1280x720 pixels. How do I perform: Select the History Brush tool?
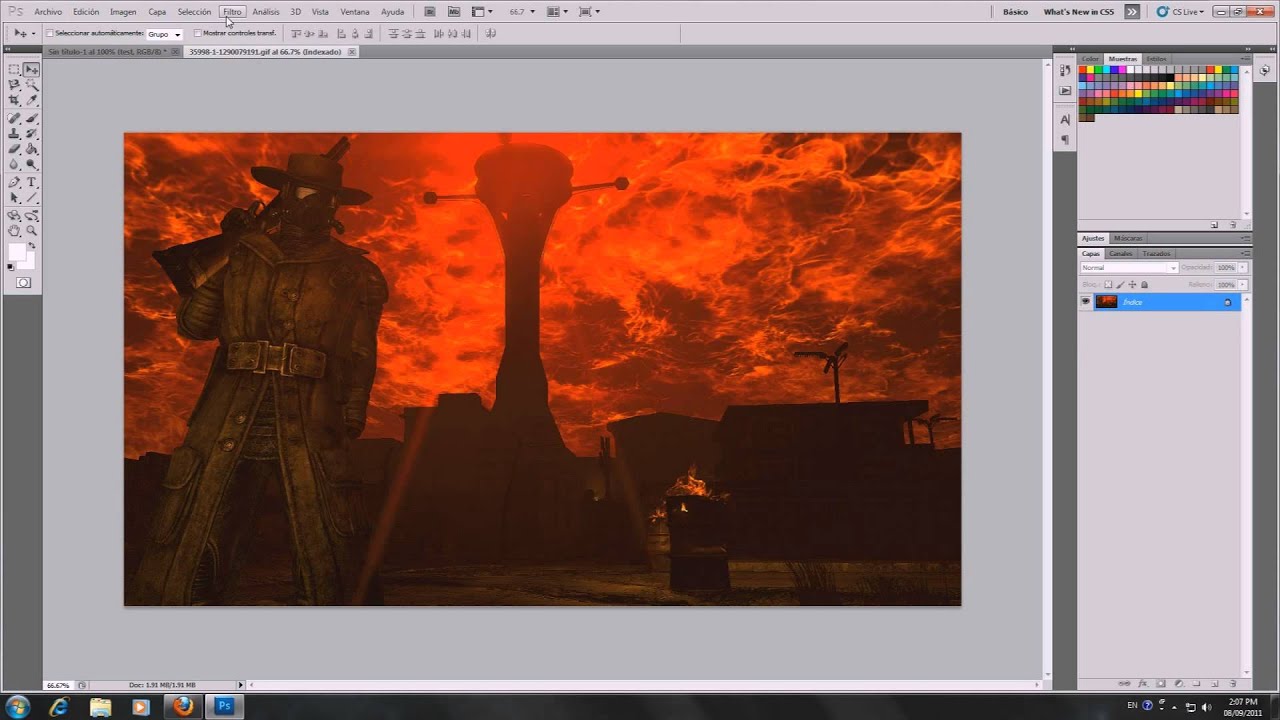(32, 133)
